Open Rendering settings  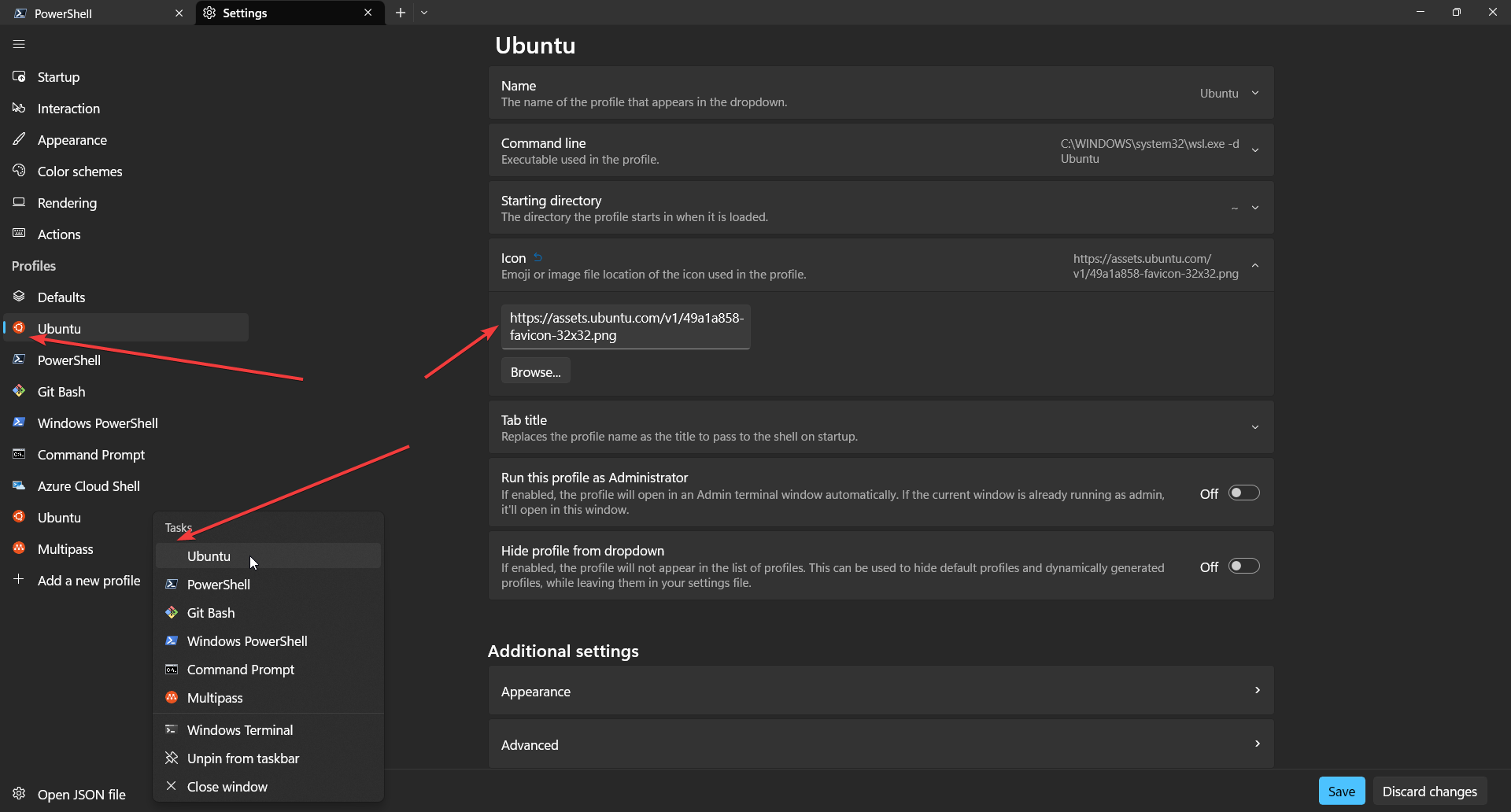coord(66,202)
